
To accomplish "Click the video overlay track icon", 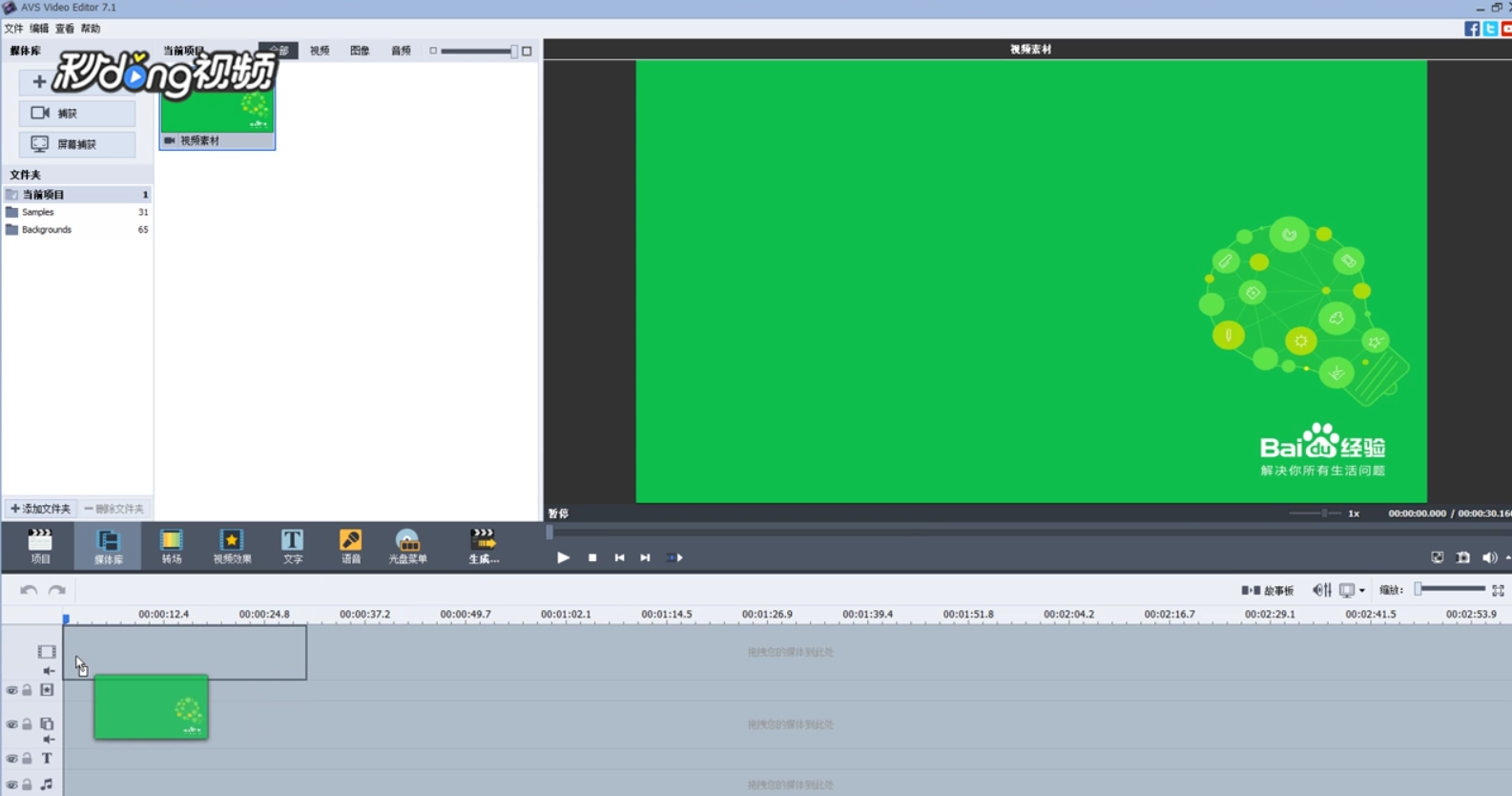I will pos(47,723).
